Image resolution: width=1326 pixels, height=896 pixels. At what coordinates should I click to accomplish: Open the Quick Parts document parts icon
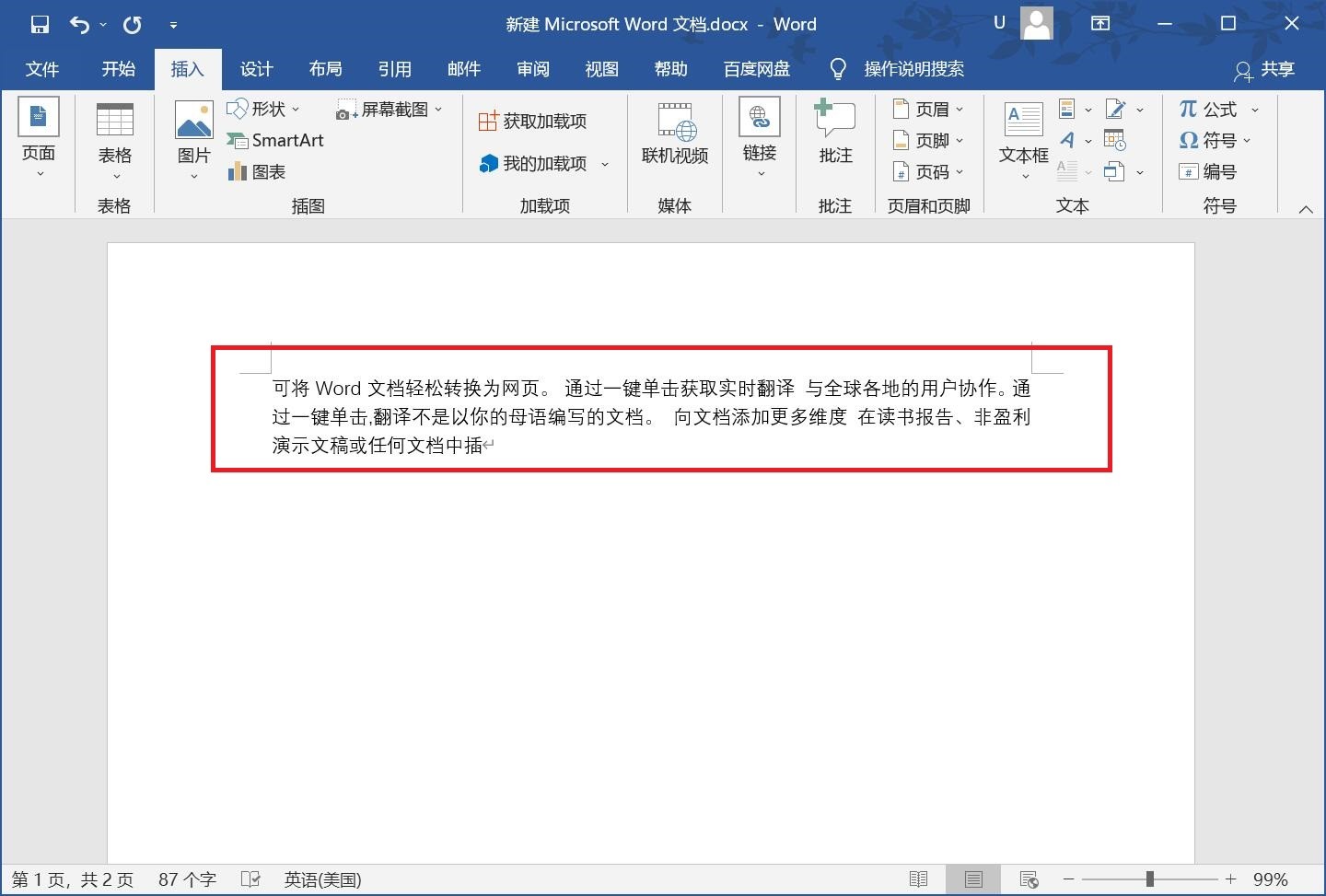pyautogui.click(x=1067, y=110)
